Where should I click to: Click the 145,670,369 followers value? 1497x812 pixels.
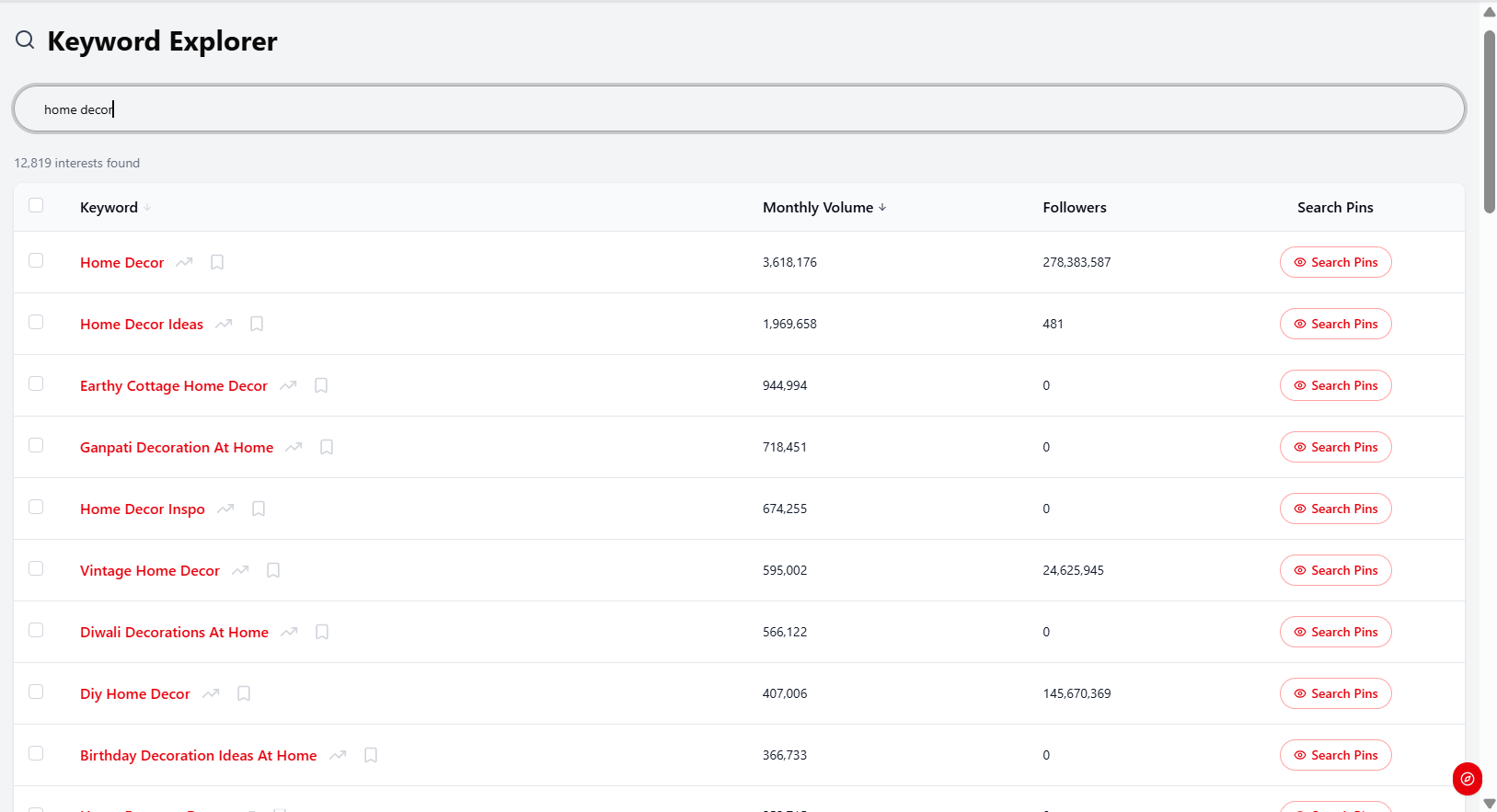point(1077,693)
